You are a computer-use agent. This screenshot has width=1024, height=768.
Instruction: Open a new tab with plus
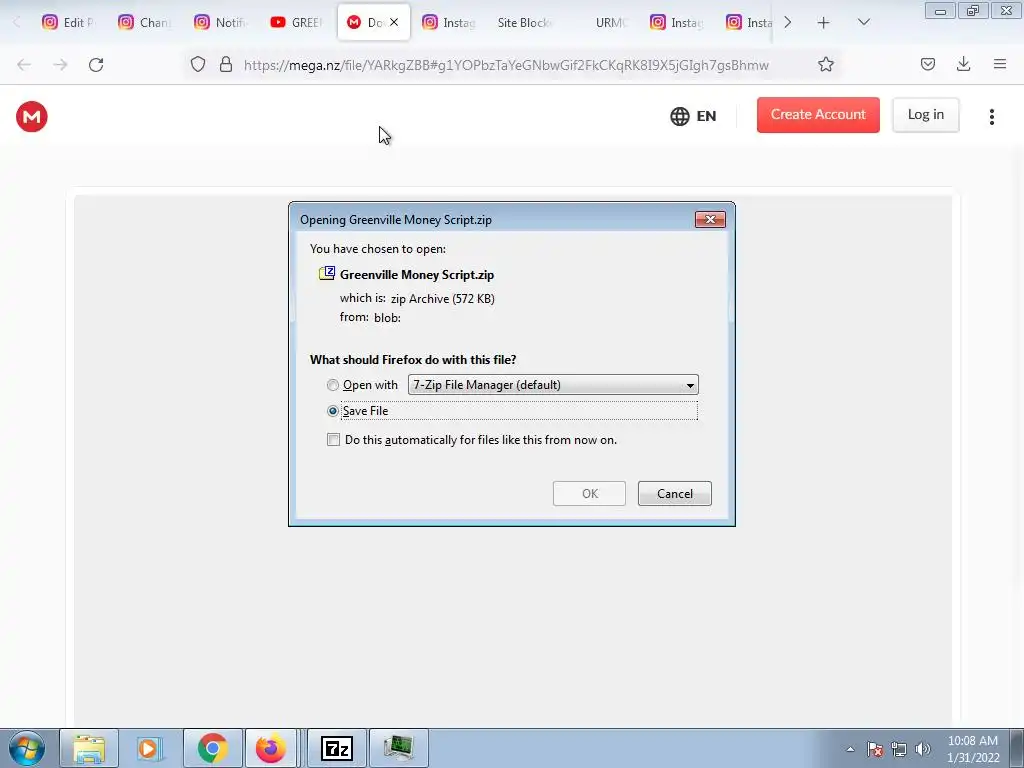[824, 23]
